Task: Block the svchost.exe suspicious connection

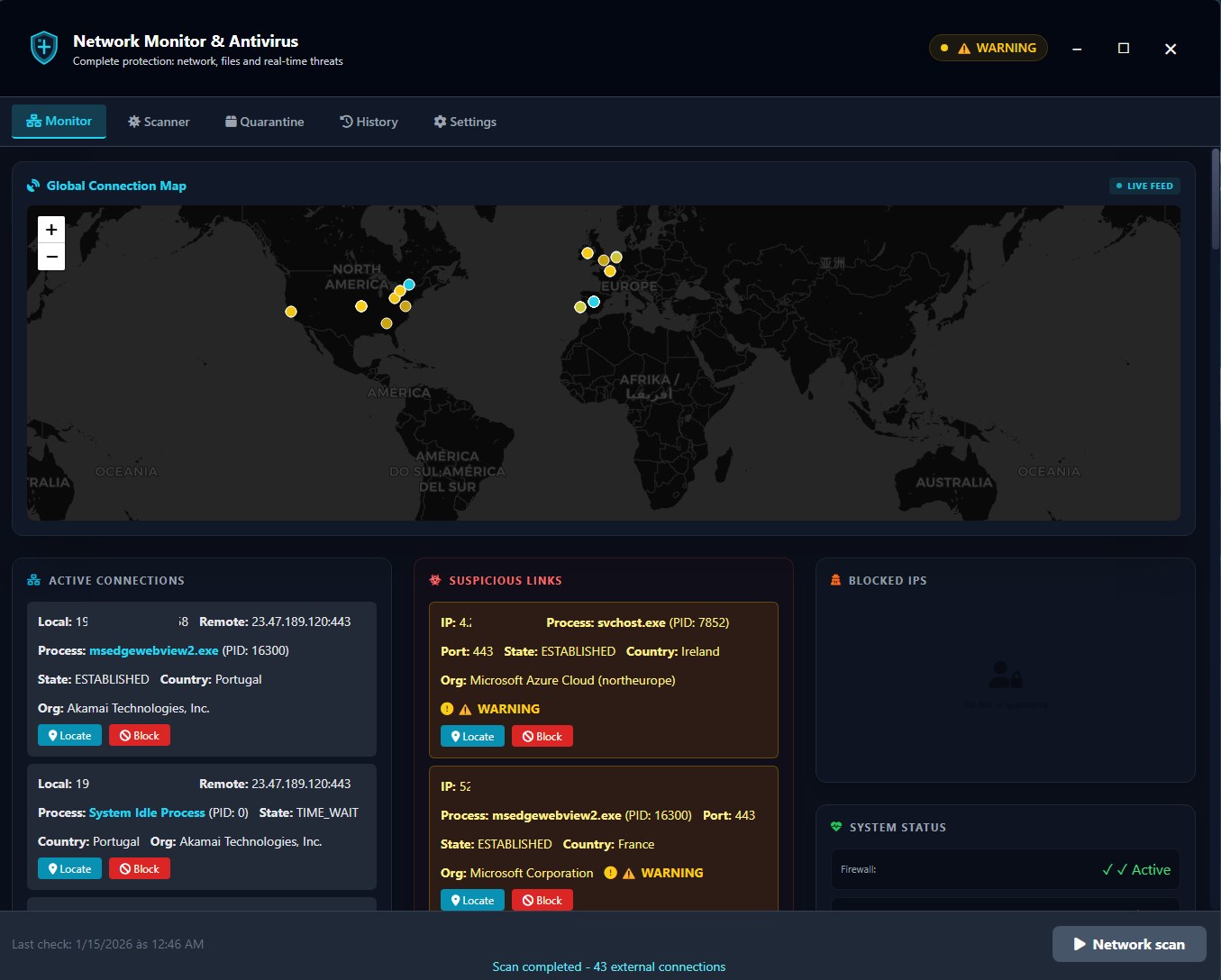Action: 542,737
